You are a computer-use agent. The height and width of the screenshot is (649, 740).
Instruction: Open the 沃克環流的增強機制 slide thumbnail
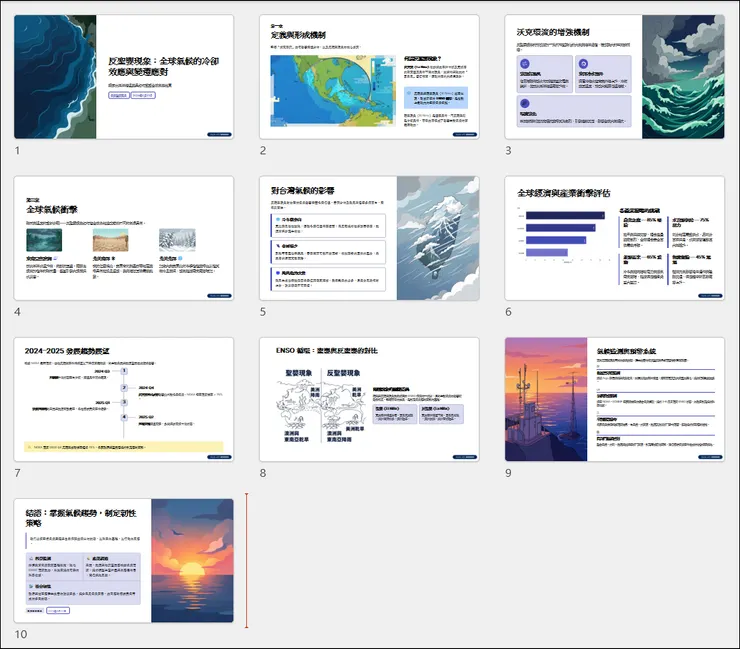tap(614, 76)
